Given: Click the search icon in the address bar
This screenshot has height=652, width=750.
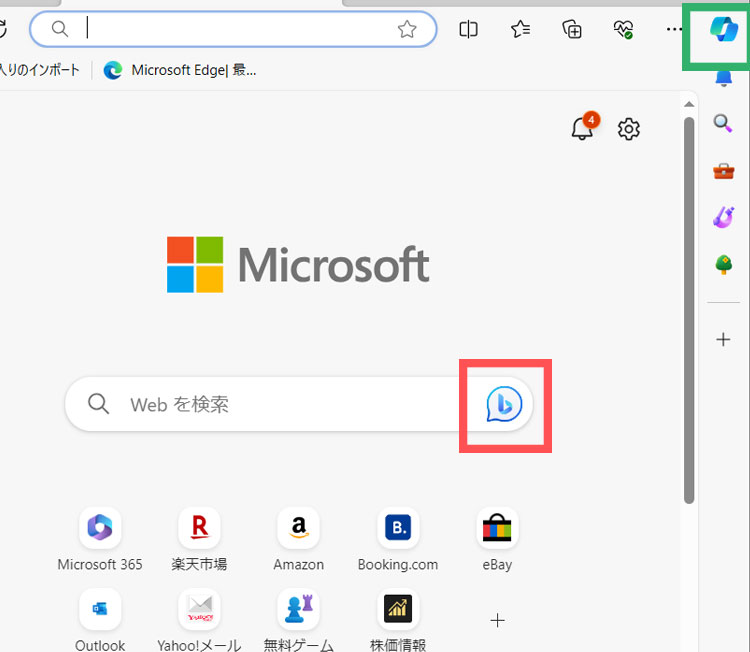Looking at the screenshot, I should pyautogui.click(x=60, y=29).
